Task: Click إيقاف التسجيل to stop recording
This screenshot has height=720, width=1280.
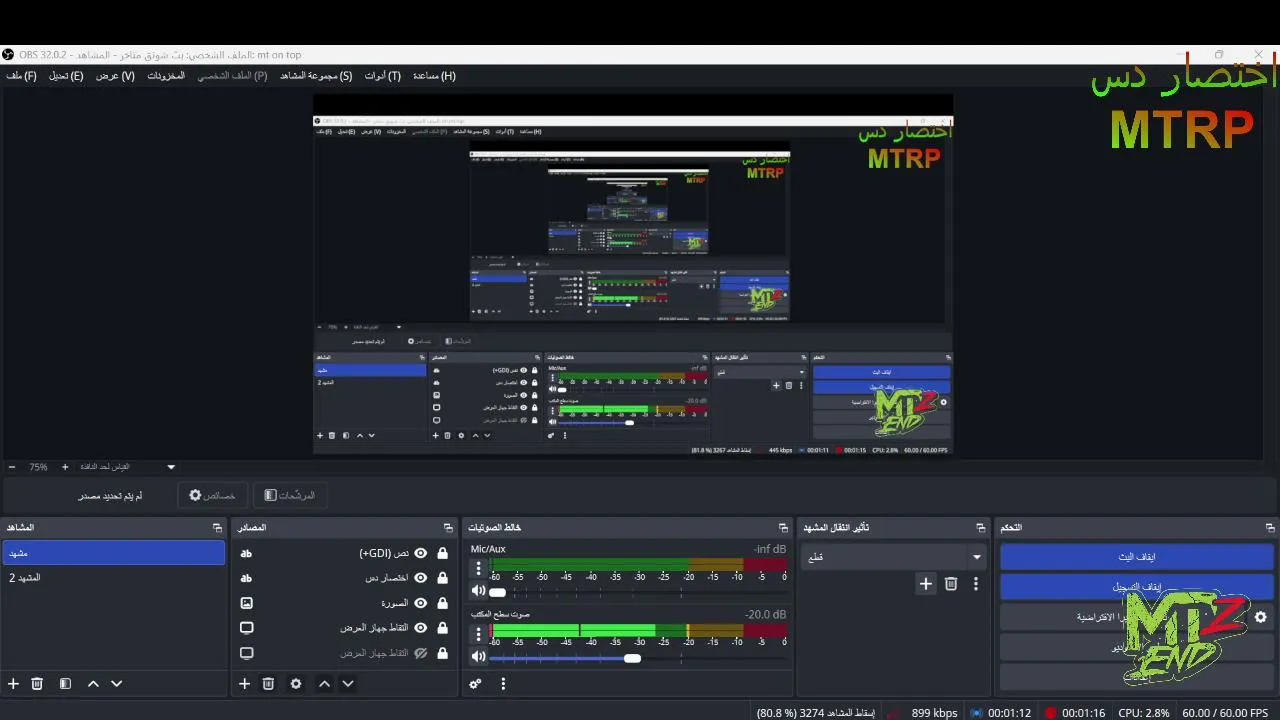Action: pos(1137,587)
